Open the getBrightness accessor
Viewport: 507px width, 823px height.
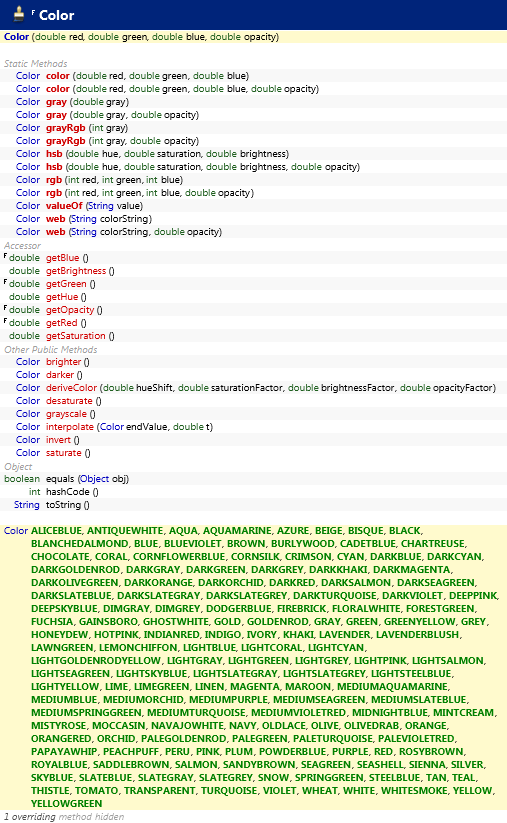[x=76, y=271]
